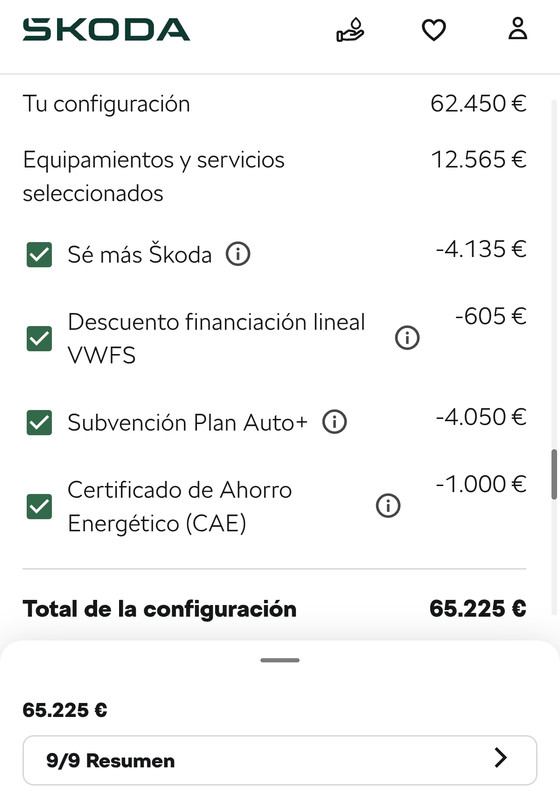Open the hand with droplet icon

[350, 30]
